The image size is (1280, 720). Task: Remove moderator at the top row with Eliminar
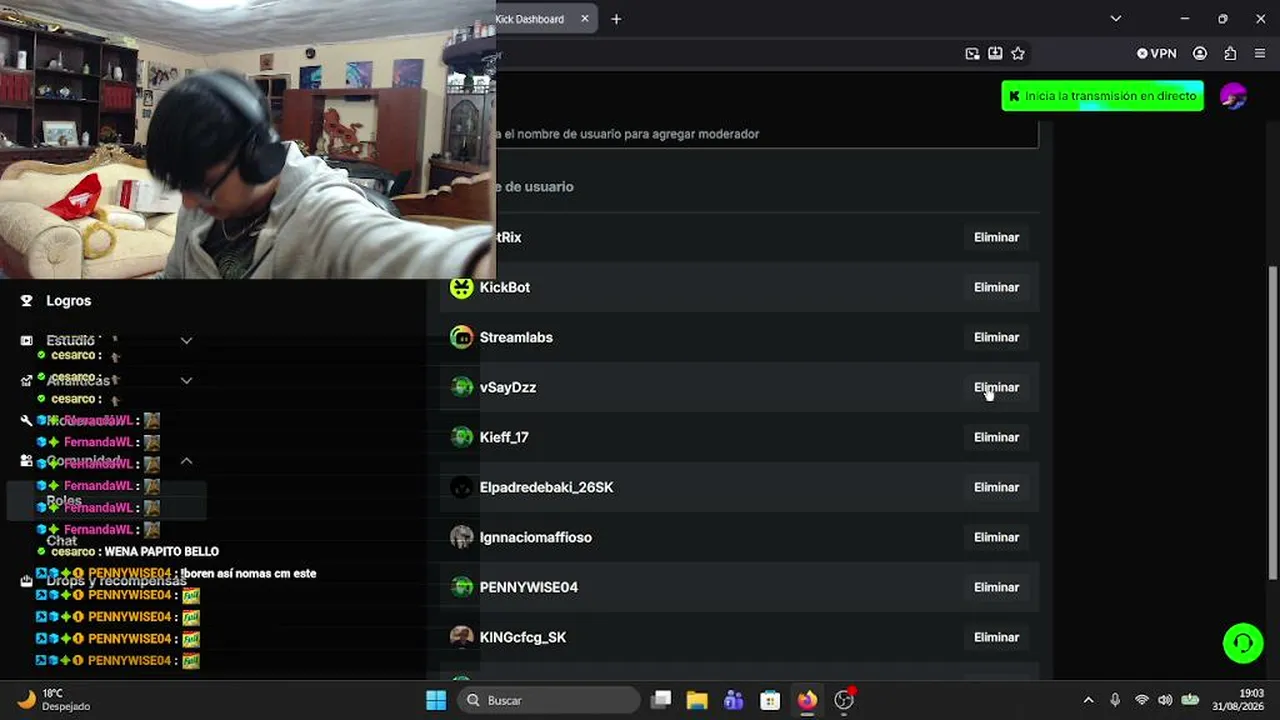pyautogui.click(x=997, y=237)
